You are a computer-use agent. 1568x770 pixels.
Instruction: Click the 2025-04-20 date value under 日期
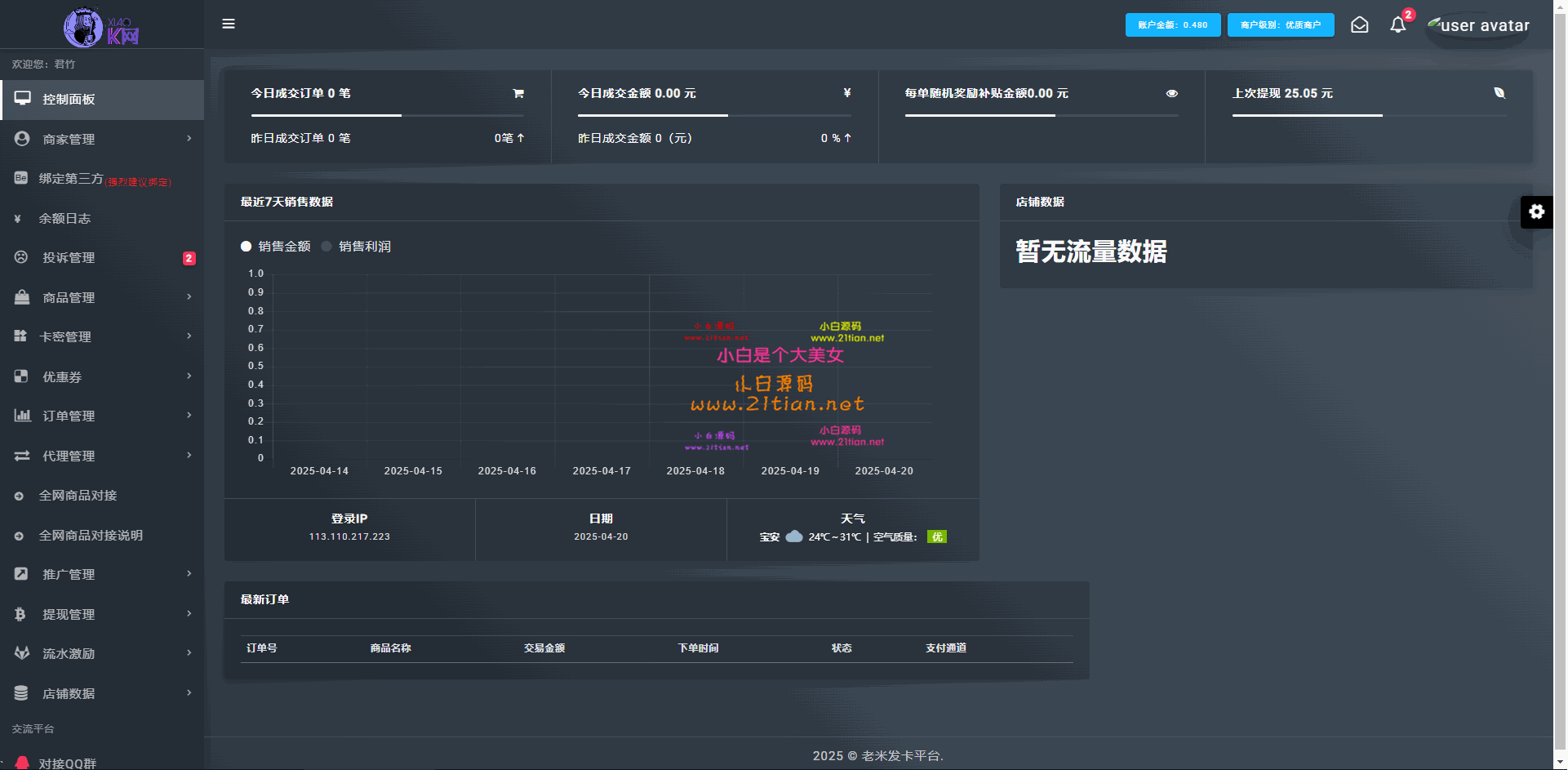(x=601, y=536)
